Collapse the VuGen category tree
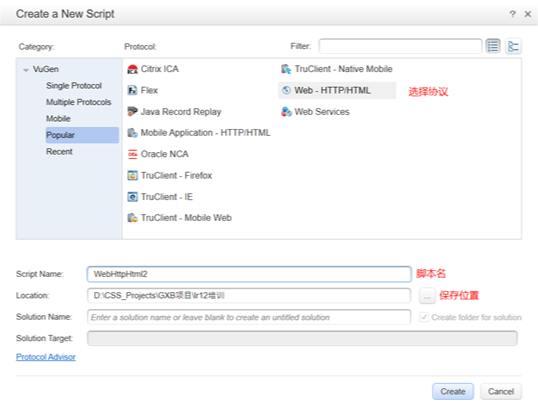Screen dimensions: 538x406 (26, 70)
